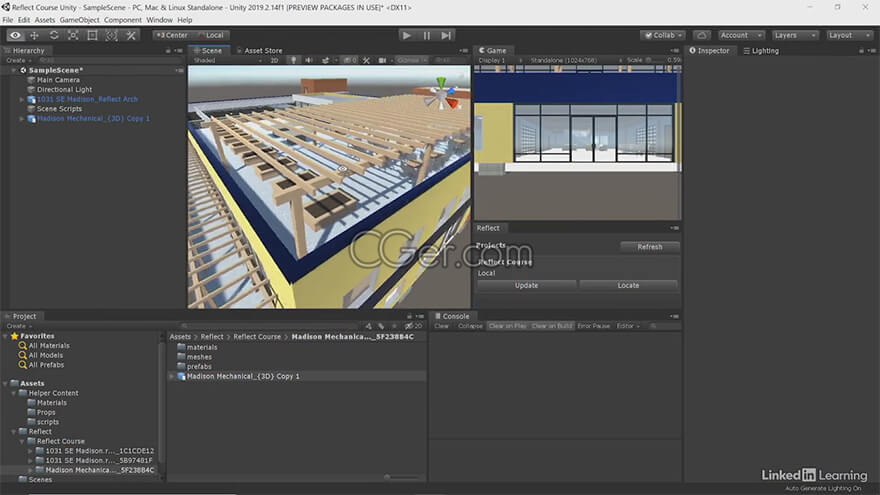The width and height of the screenshot is (880, 495).
Task: Select the Scale tool
Action: tap(73, 35)
